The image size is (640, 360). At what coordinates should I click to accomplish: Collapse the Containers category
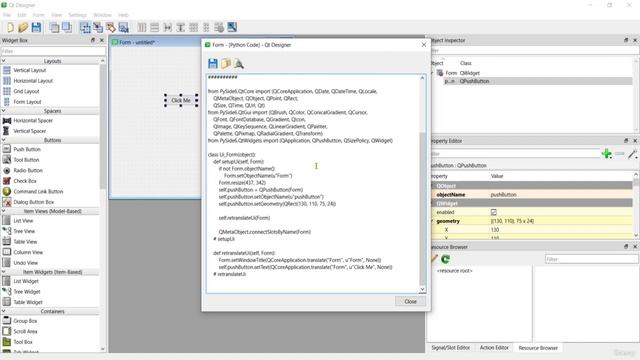coord(3,311)
